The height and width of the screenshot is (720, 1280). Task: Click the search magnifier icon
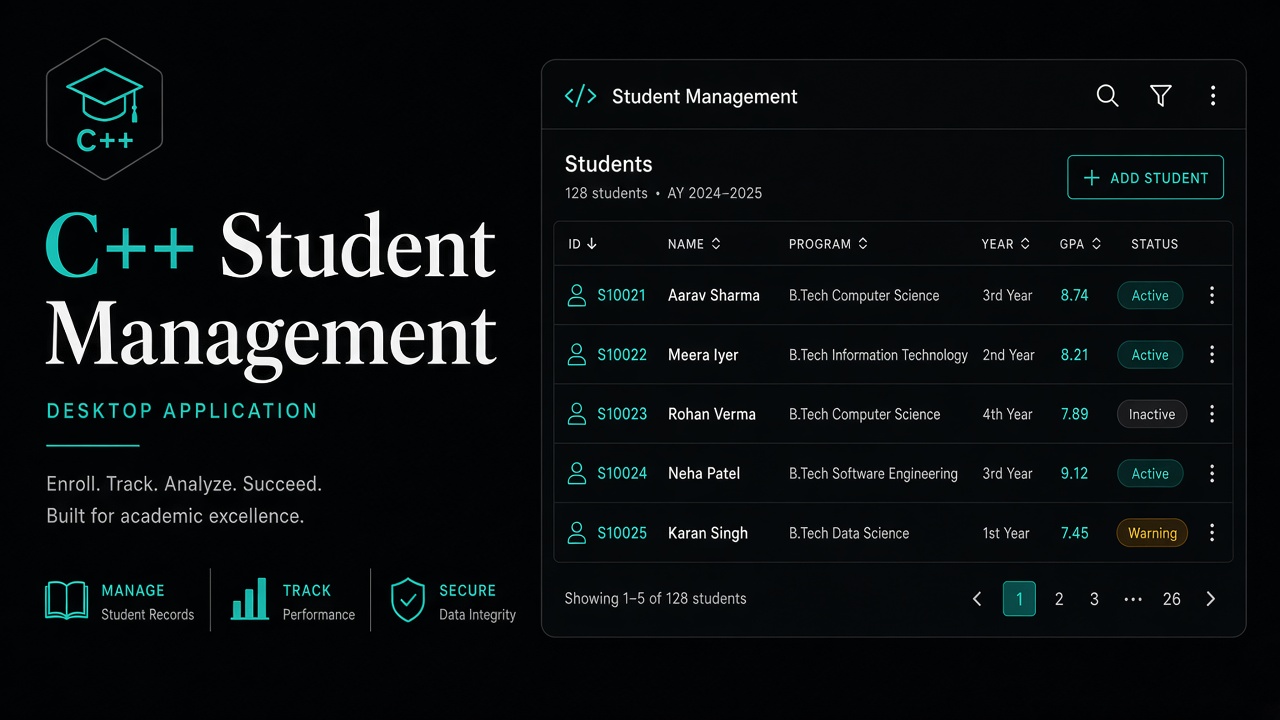(1107, 96)
